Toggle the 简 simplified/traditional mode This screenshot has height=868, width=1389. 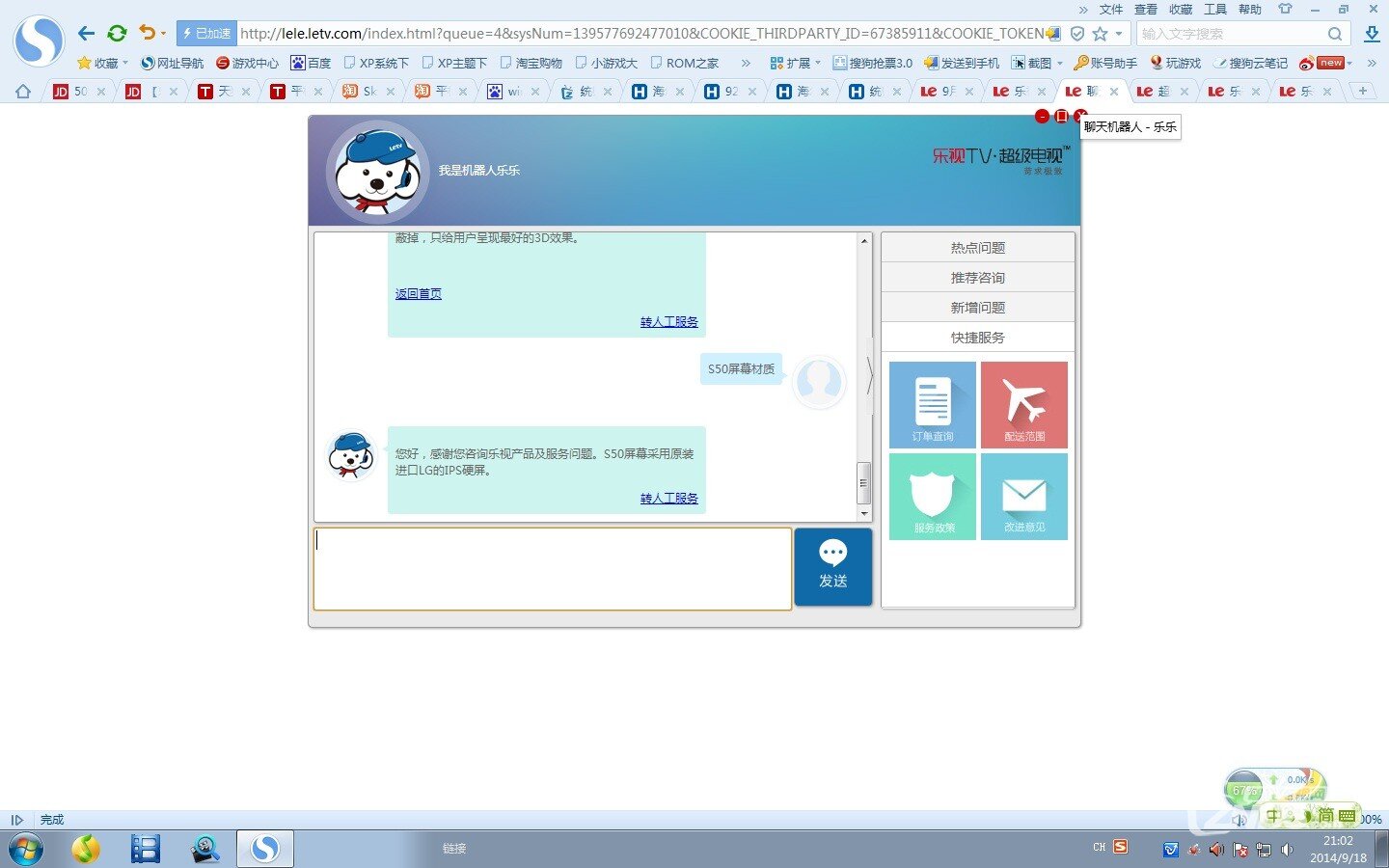click(x=1326, y=816)
